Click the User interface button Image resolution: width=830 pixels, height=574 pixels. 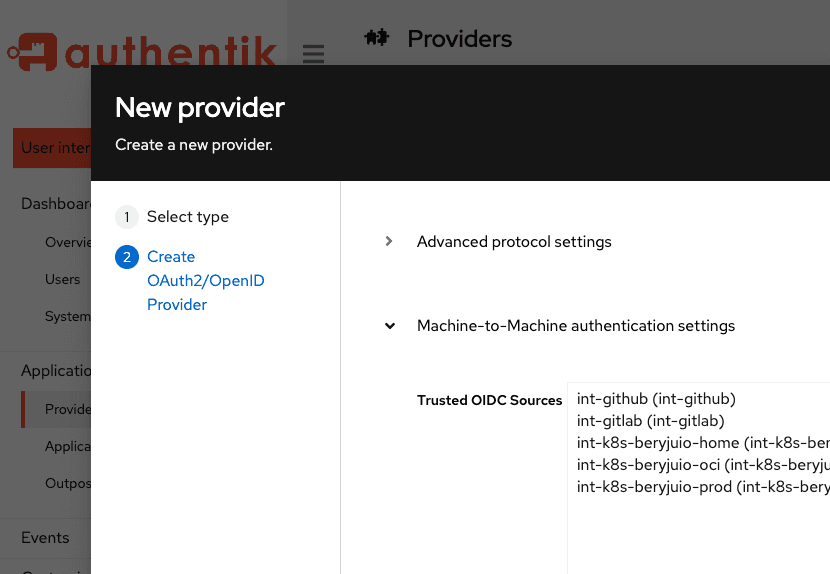[x=52, y=148]
